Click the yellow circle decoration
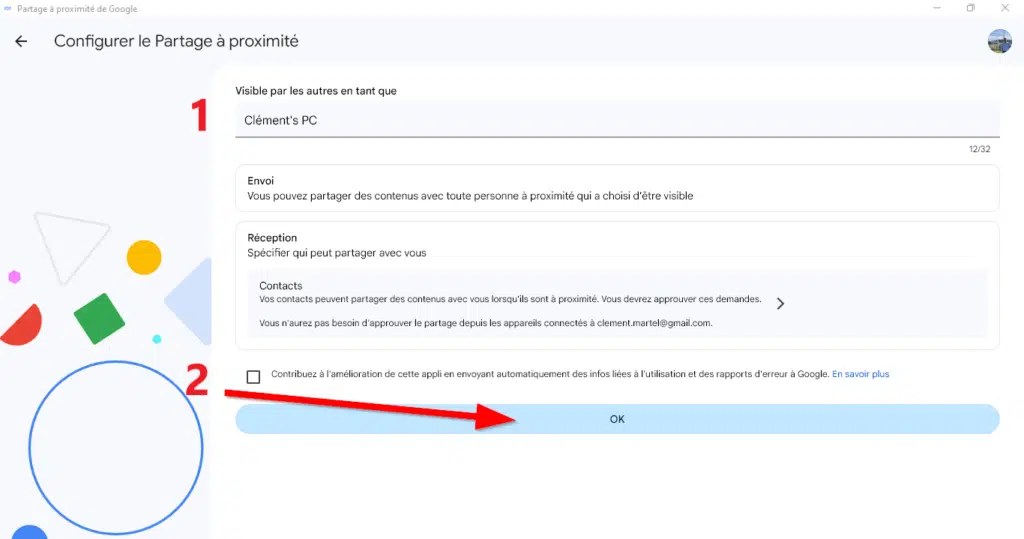Image resolution: width=1024 pixels, height=539 pixels. coord(144,257)
